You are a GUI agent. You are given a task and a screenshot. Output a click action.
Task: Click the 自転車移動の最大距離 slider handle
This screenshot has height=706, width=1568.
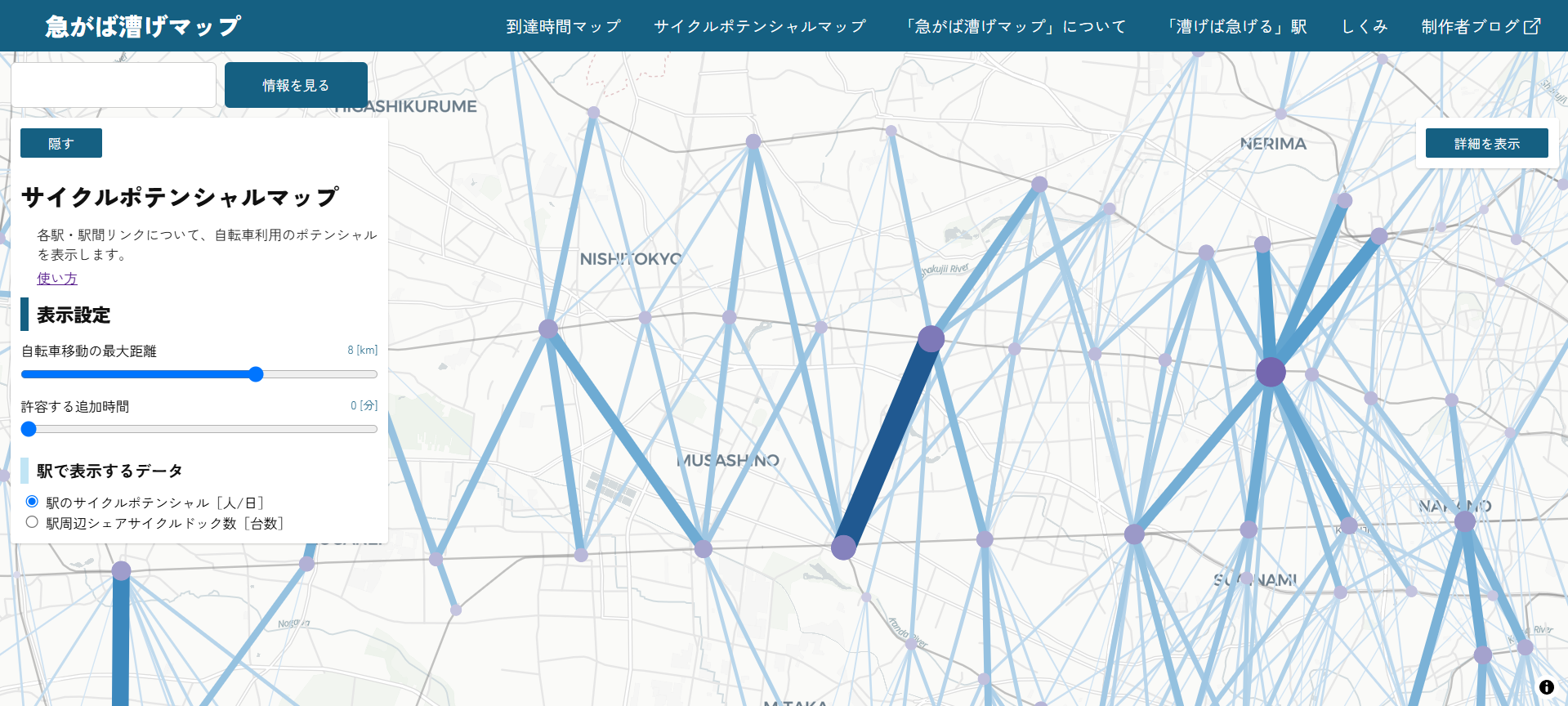click(256, 374)
